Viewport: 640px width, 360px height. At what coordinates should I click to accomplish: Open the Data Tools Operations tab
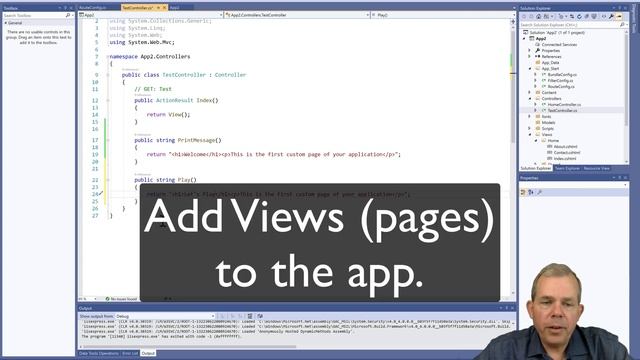click(x=99, y=353)
